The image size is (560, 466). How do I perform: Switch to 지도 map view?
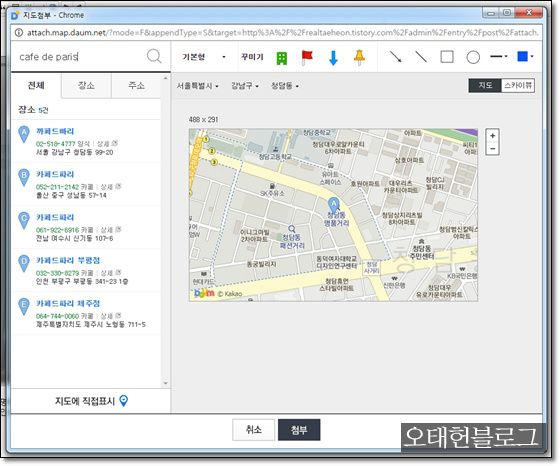485,85
